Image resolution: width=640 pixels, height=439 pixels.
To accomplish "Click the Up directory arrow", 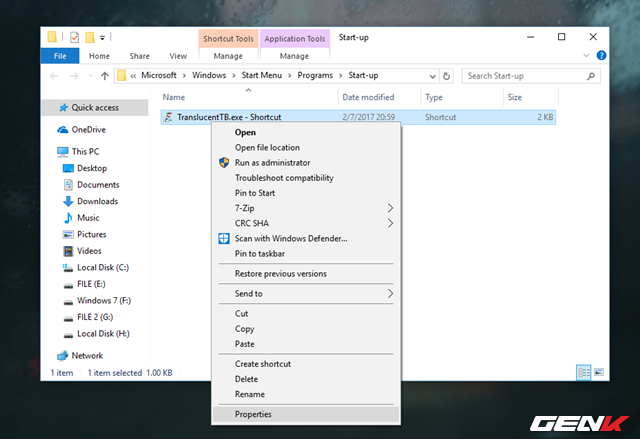I will [105, 75].
